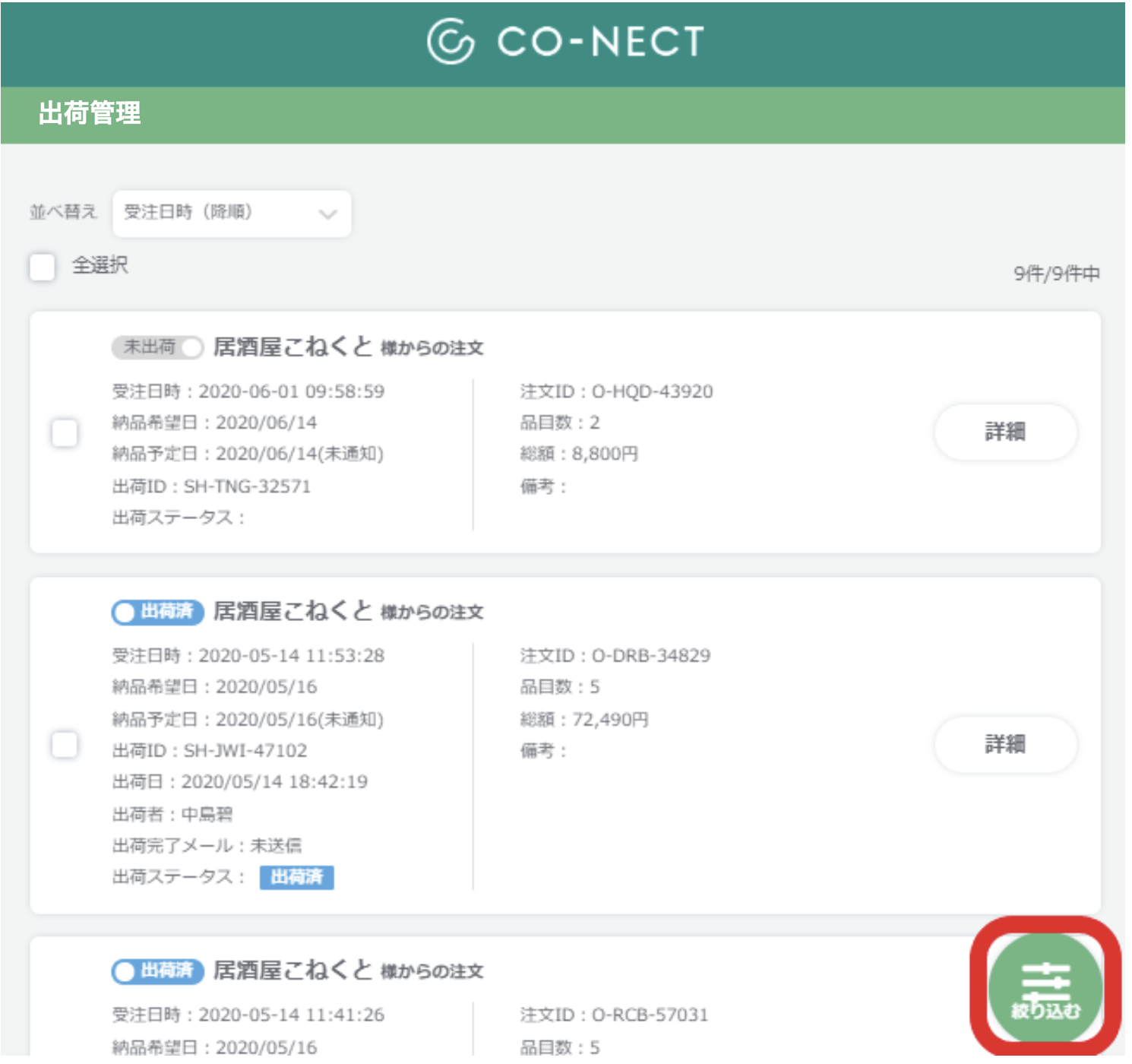
Task: Expand sorting options next to 並べ替え
Action: click(x=230, y=214)
